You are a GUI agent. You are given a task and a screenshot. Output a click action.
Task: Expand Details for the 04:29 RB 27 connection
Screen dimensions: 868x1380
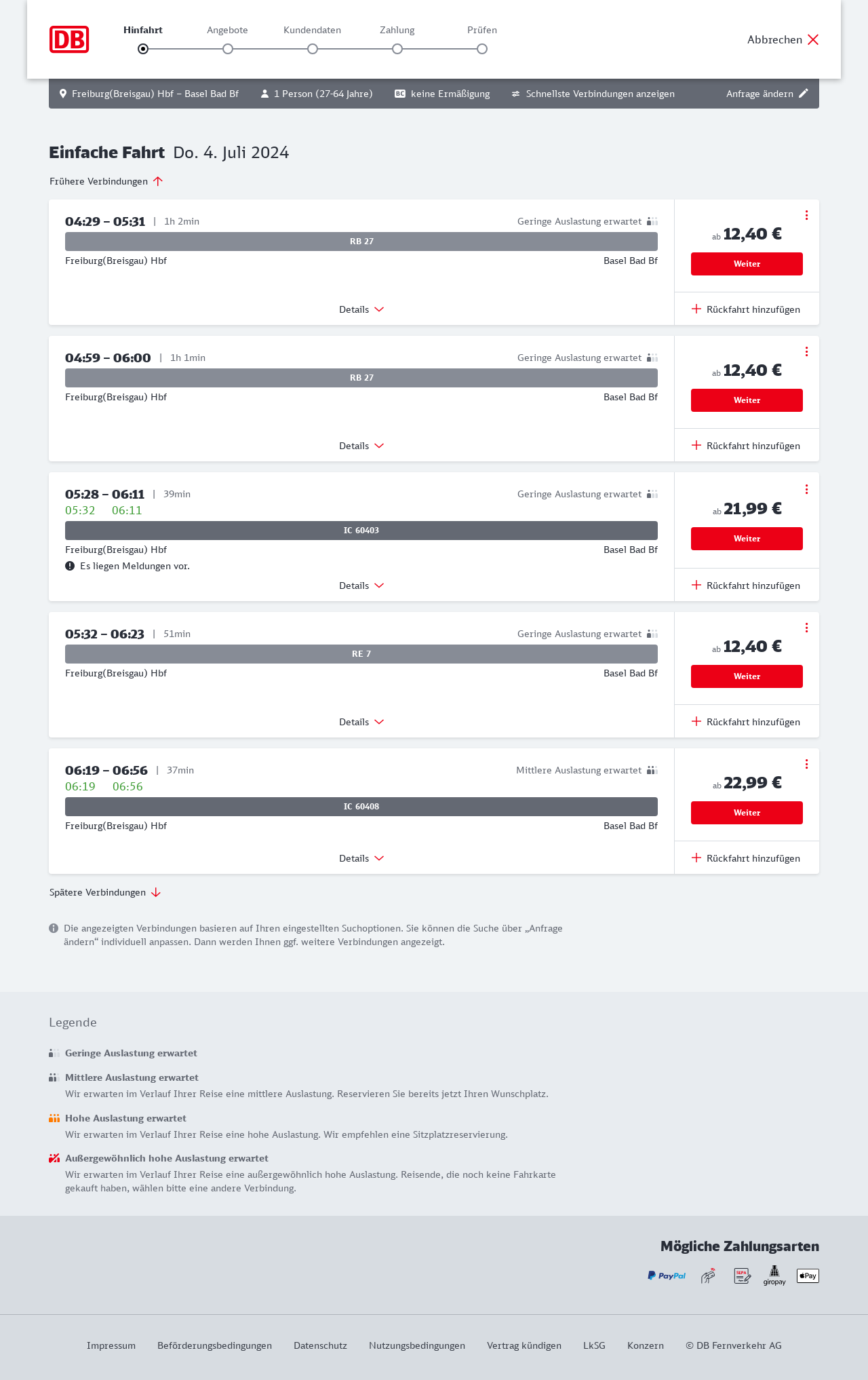point(361,309)
